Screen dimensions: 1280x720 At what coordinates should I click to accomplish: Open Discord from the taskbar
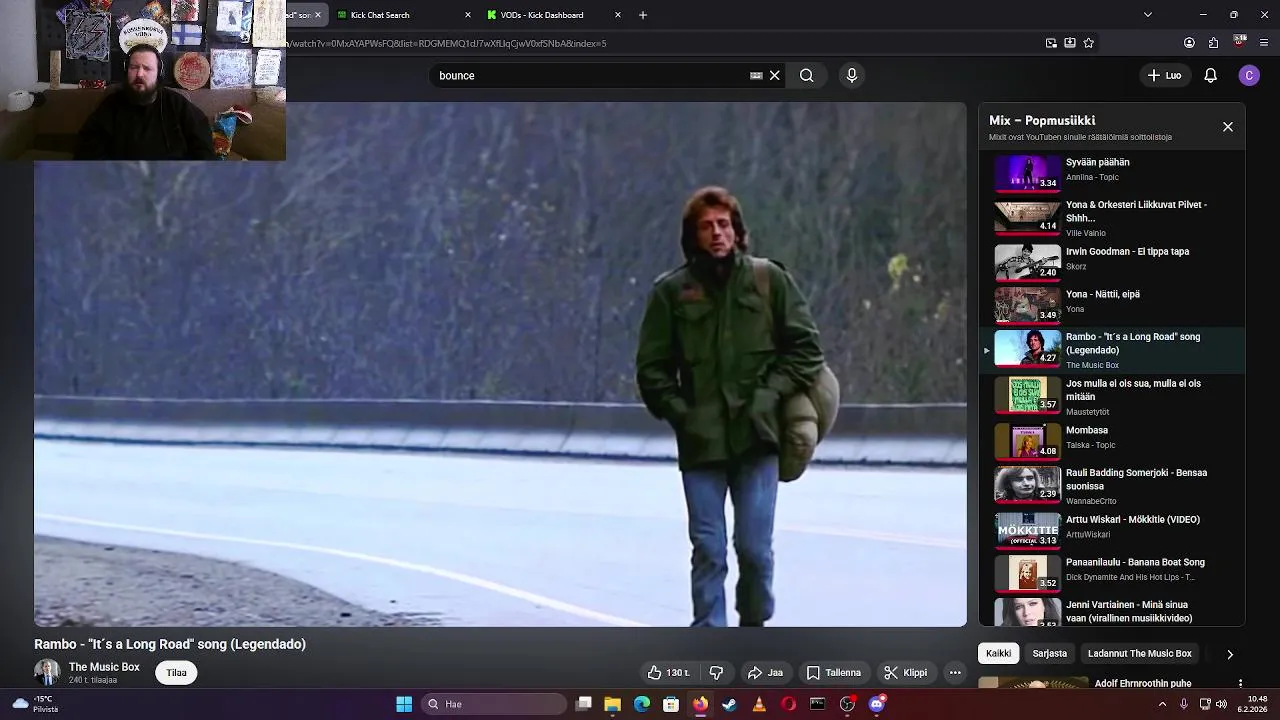877,704
